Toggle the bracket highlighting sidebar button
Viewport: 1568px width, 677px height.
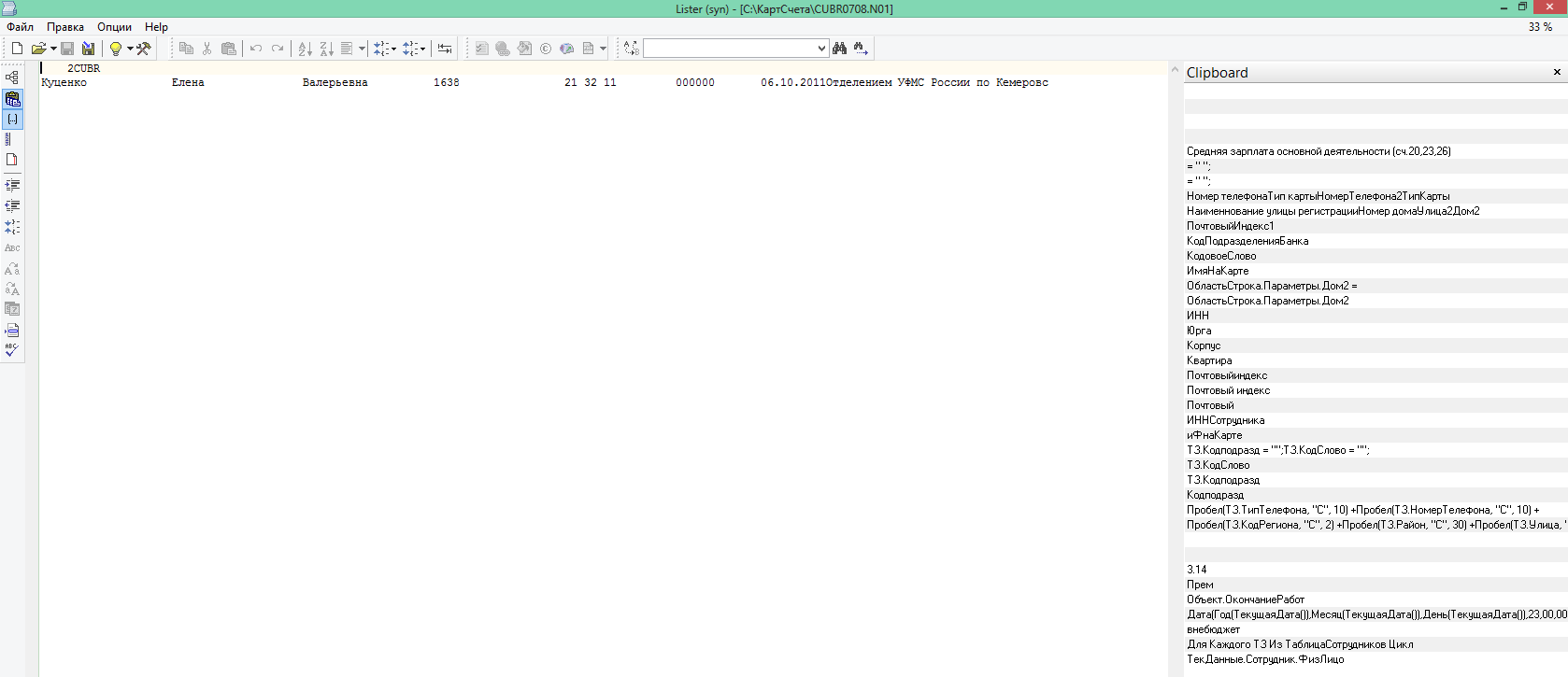pyautogui.click(x=12, y=119)
